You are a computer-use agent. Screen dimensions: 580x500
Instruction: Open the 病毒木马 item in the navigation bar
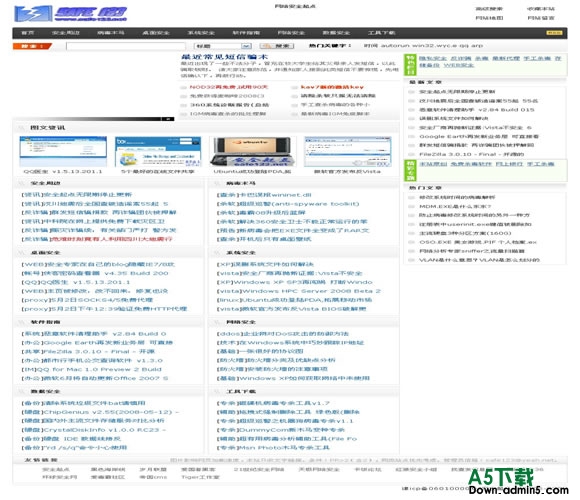111,33
